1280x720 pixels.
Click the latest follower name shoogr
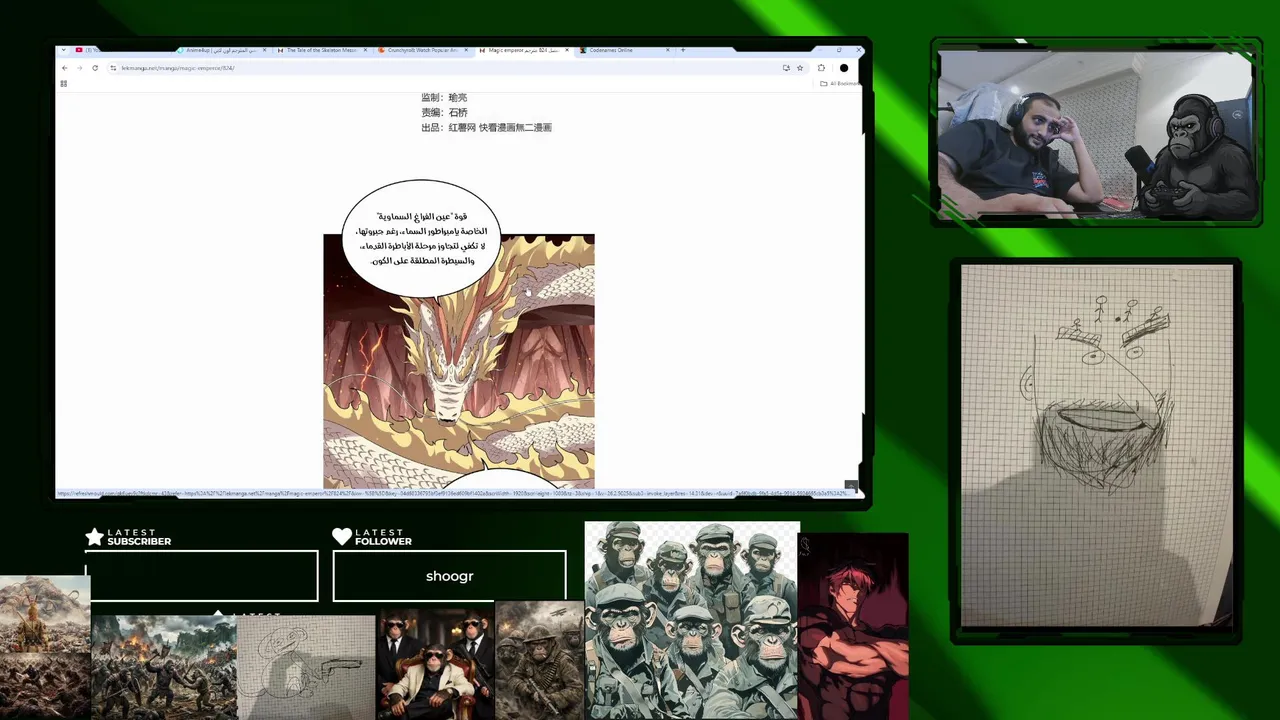coord(450,576)
